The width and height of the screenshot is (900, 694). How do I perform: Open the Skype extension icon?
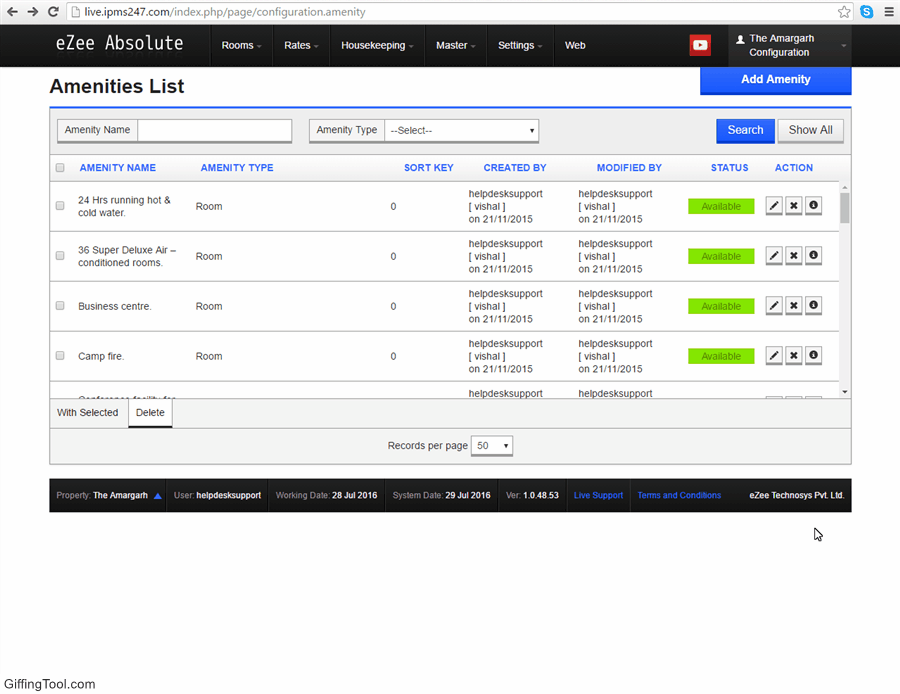point(866,11)
